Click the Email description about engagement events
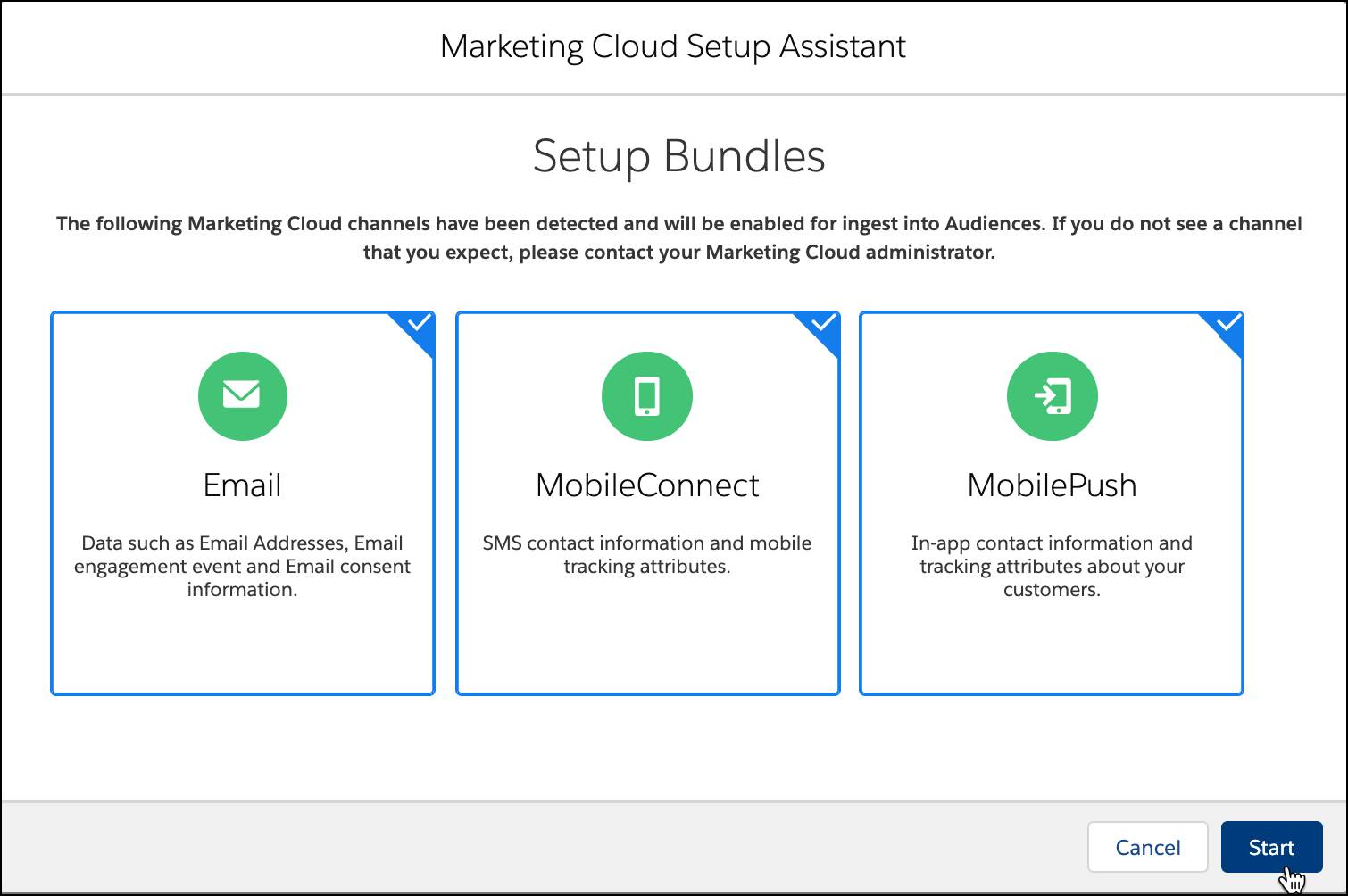This screenshot has width=1348, height=896. [242, 566]
